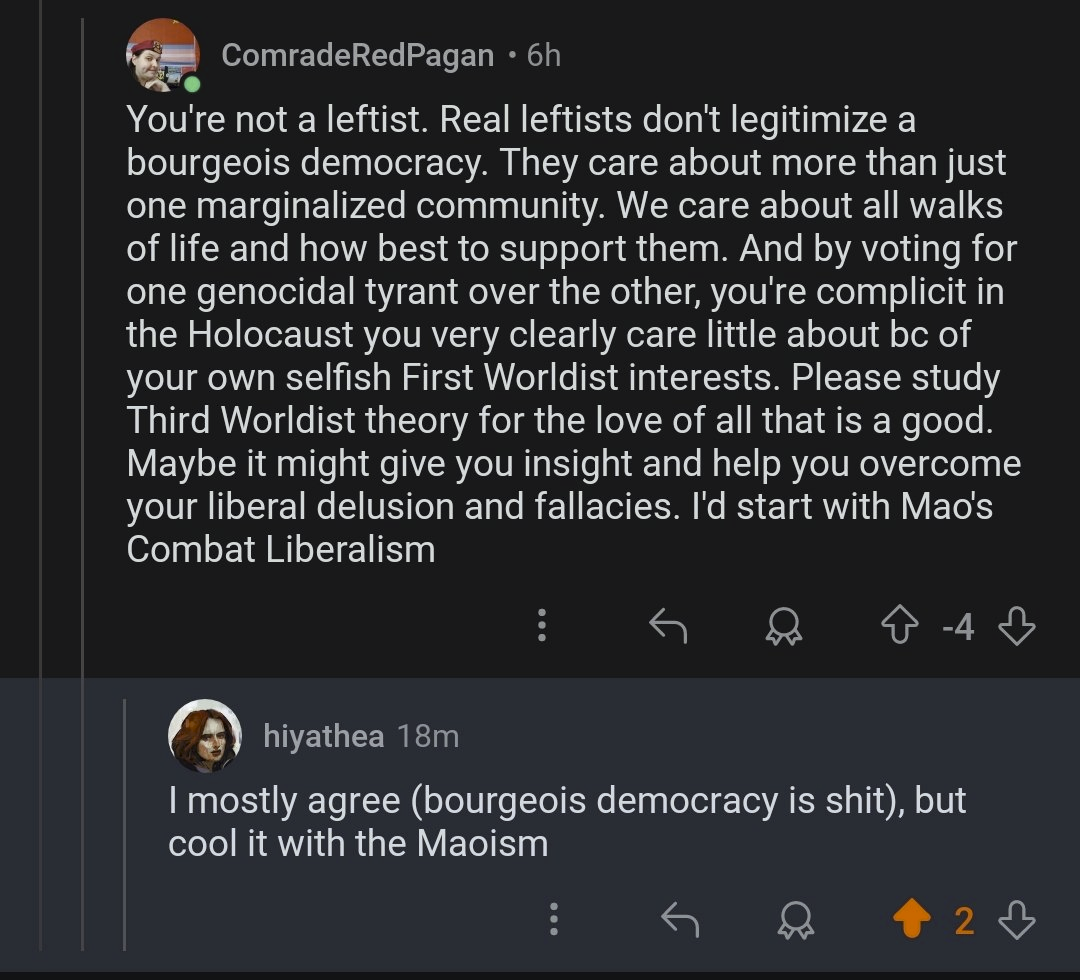
Task: Award hiyathea's comment
Action: [x=795, y=920]
